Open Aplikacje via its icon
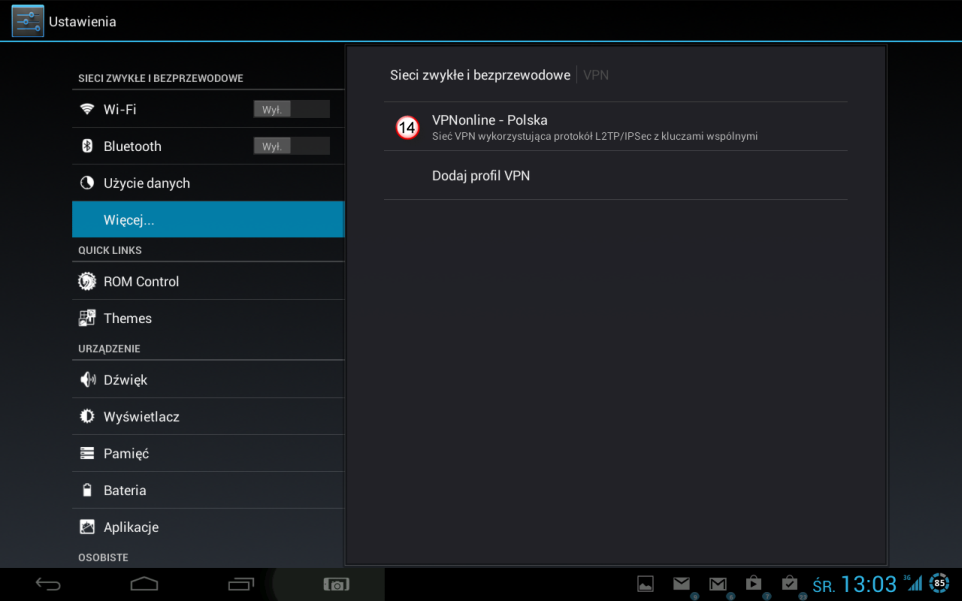The image size is (962, 601). 87,527
